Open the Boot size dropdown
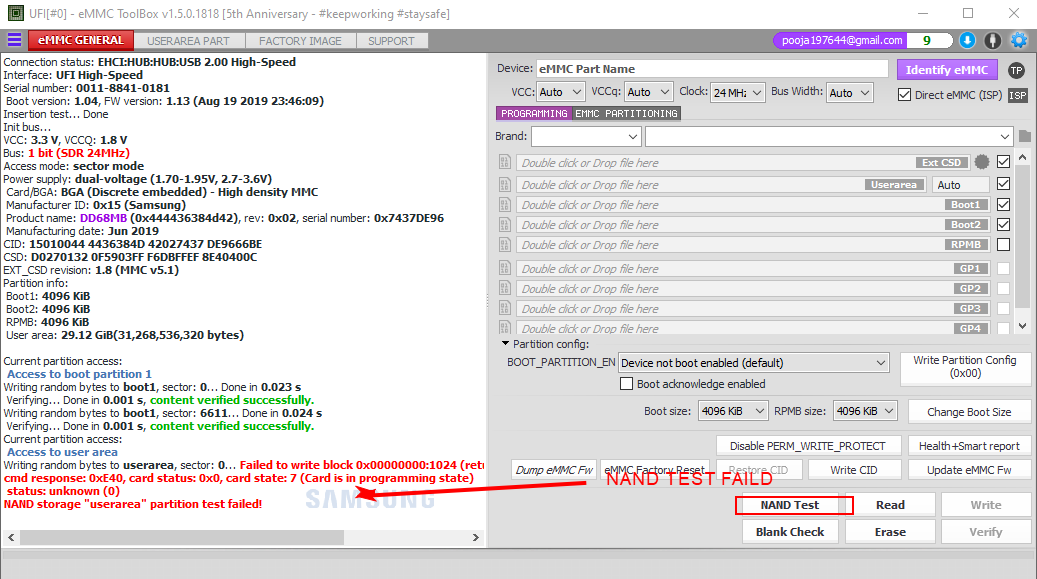 pos(733,411)
